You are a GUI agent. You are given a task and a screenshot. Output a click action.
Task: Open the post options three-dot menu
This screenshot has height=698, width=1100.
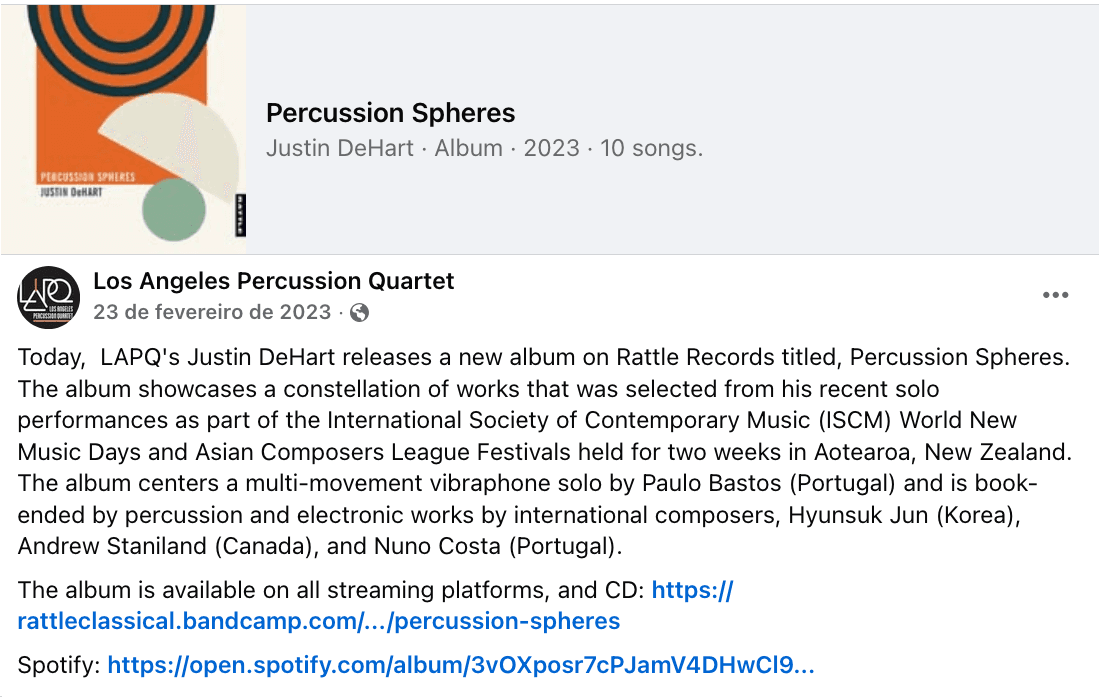tap(1053, 295)
